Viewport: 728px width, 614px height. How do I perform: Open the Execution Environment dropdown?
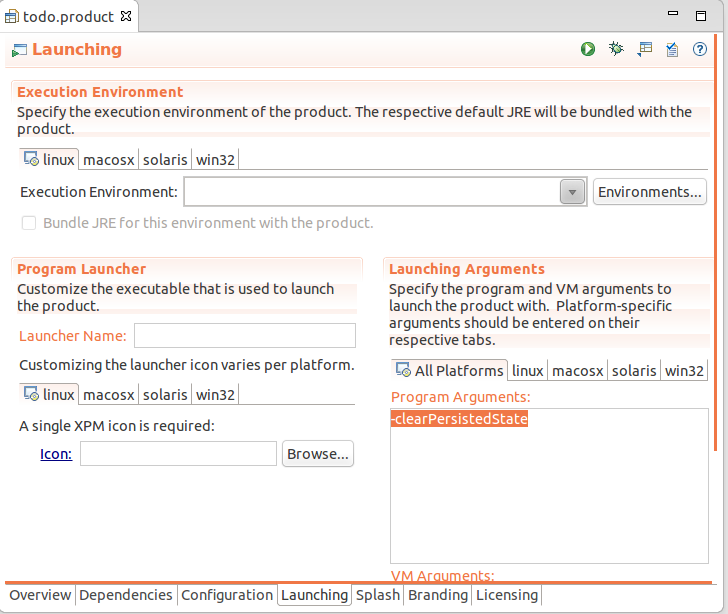point(572,192)
